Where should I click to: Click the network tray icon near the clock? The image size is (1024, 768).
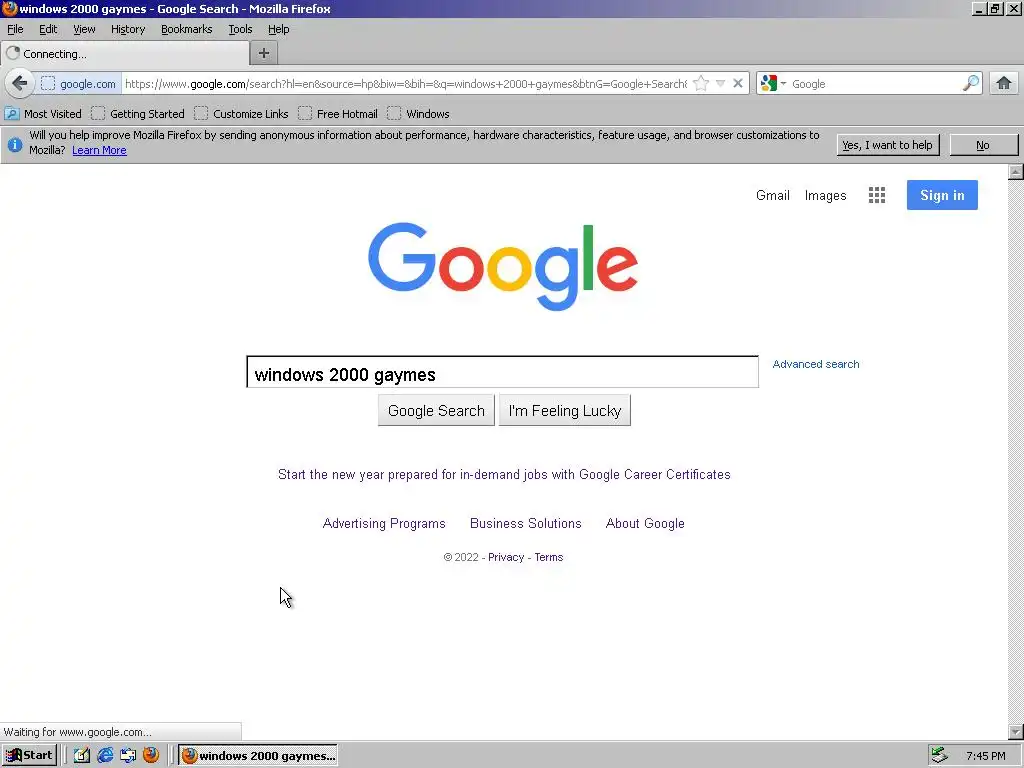(939, 755)
